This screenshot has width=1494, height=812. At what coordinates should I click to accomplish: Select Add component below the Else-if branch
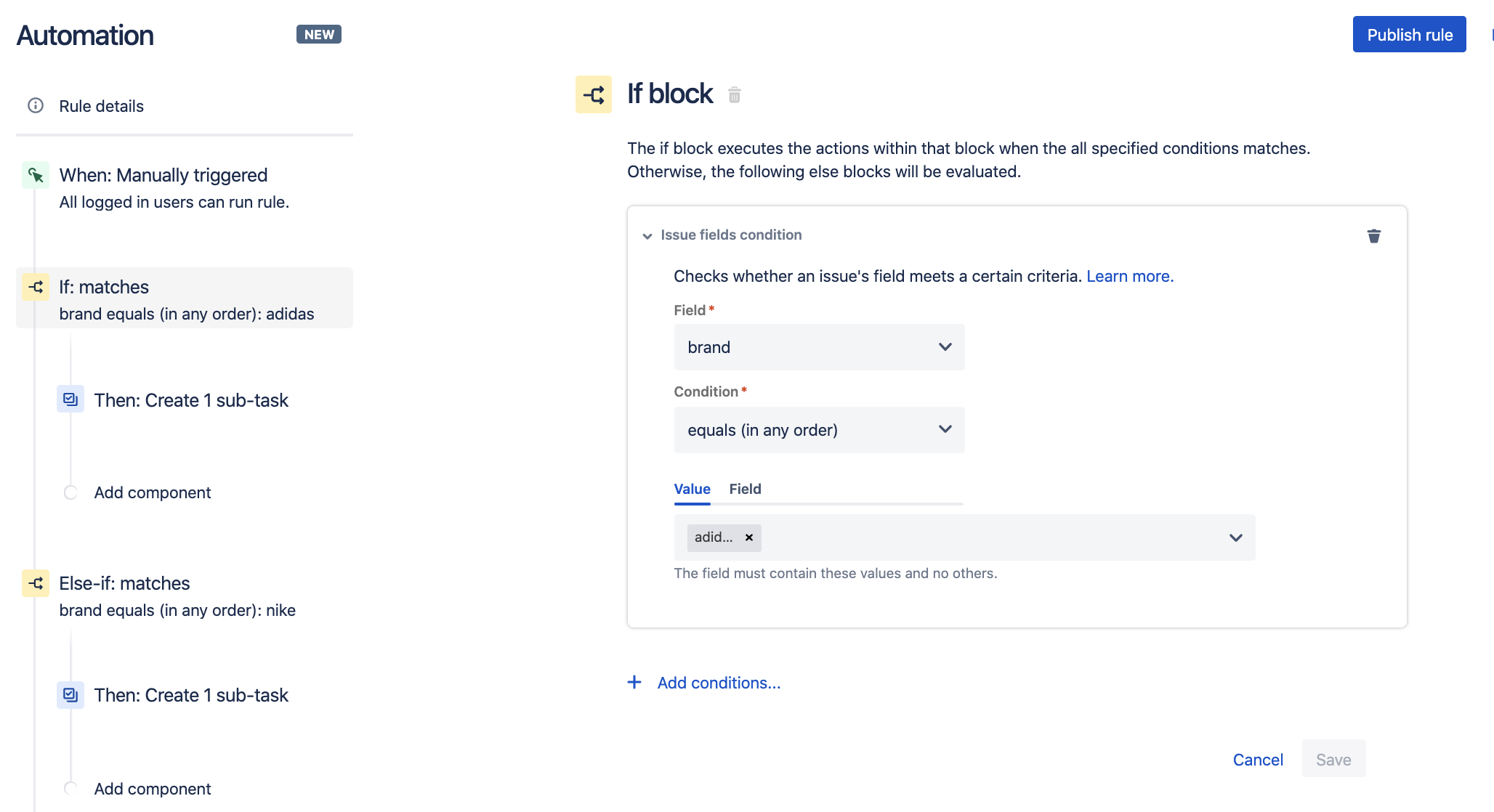152,789
